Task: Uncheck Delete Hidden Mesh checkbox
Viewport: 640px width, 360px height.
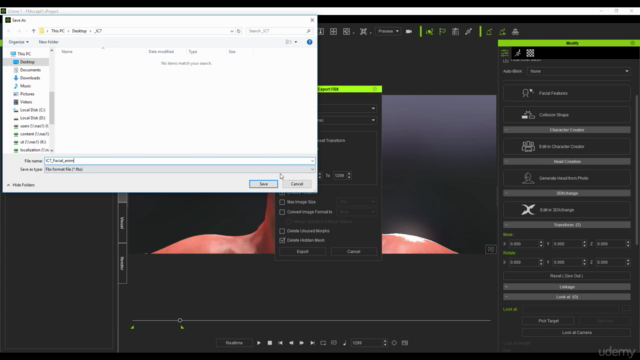Action: pos(282,240)
